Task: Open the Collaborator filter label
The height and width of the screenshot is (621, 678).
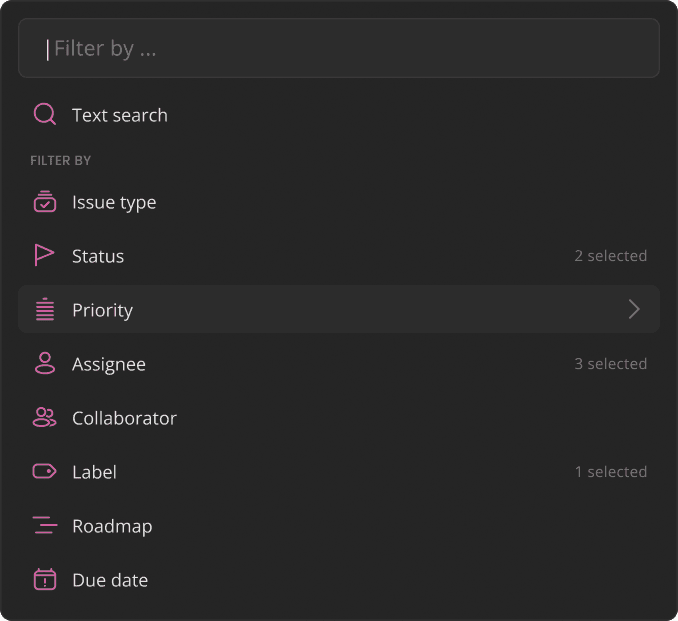Action: tap(124, 418)
